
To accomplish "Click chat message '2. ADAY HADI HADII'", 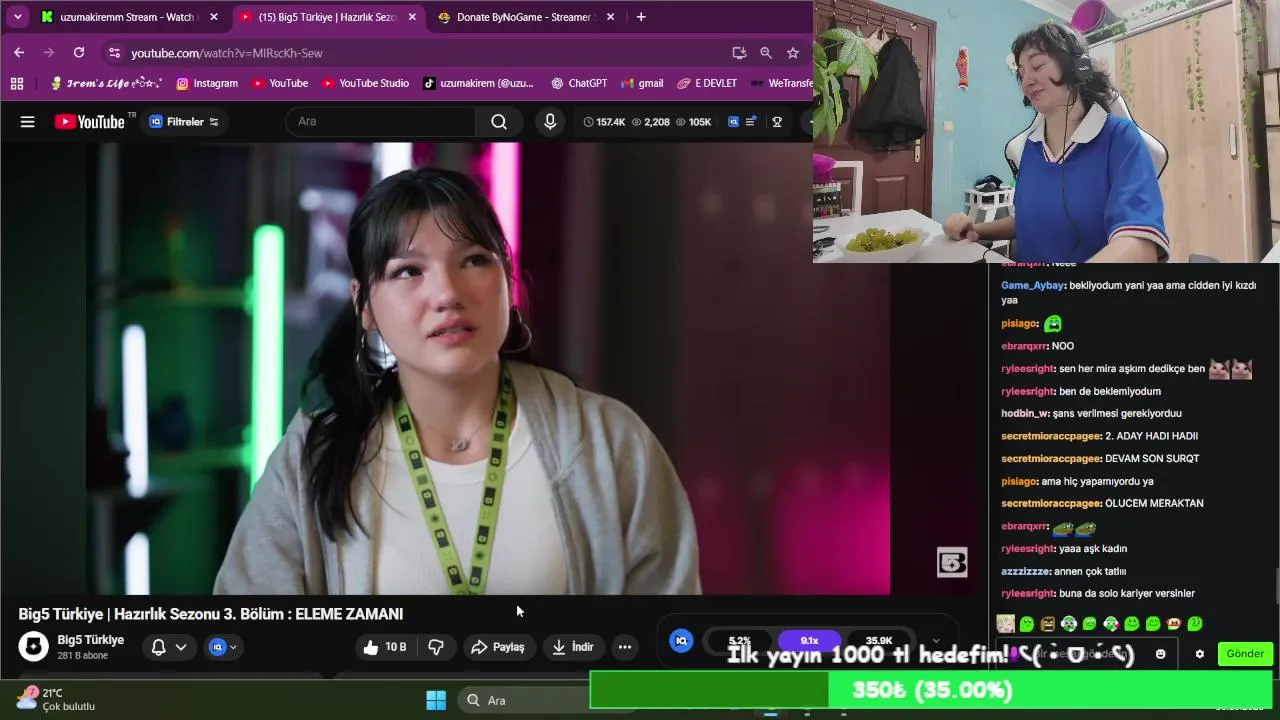I will [x=1151, y=436].
